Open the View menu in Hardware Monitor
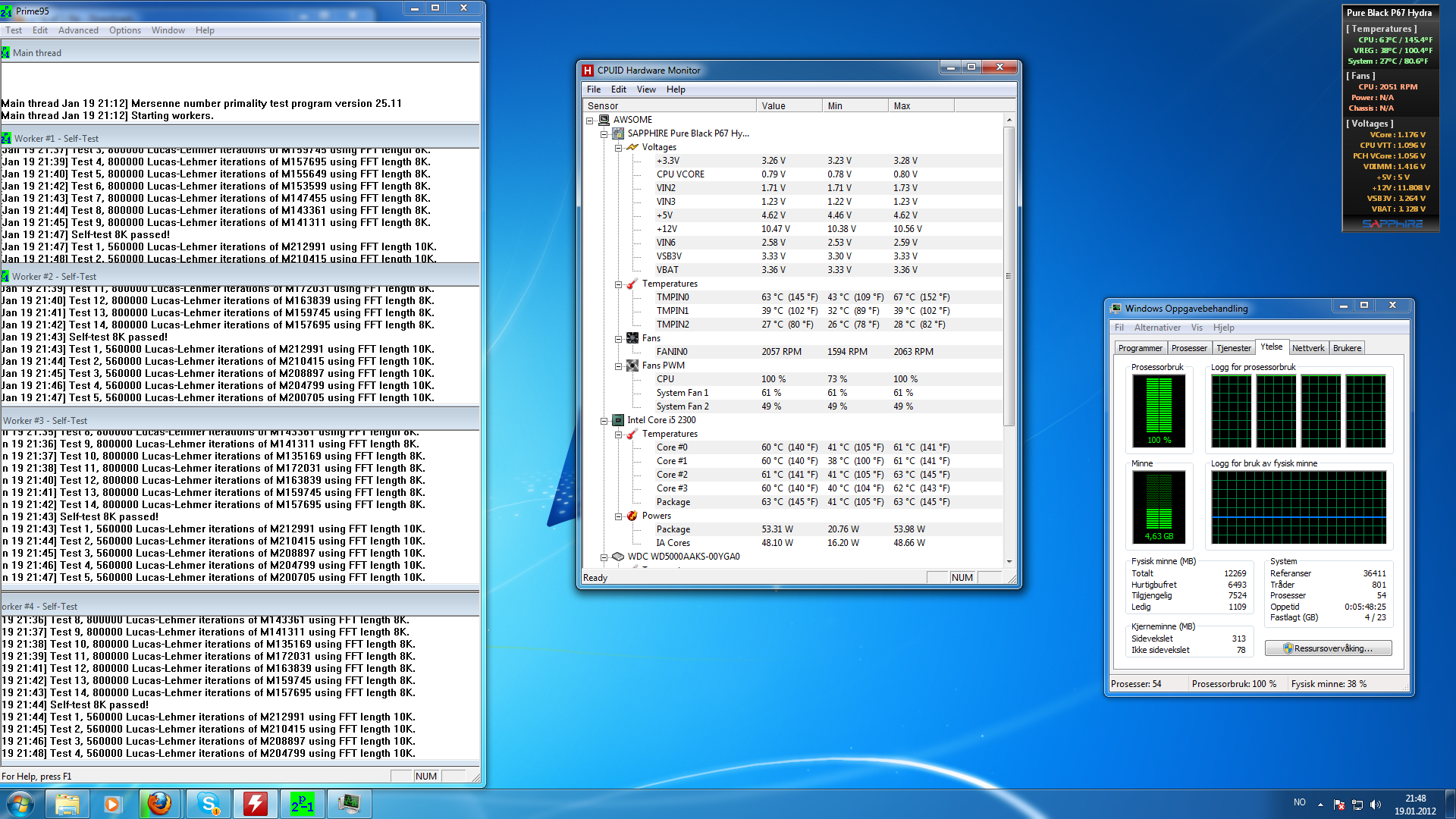Screen dimensions: 1456x819 646,89
